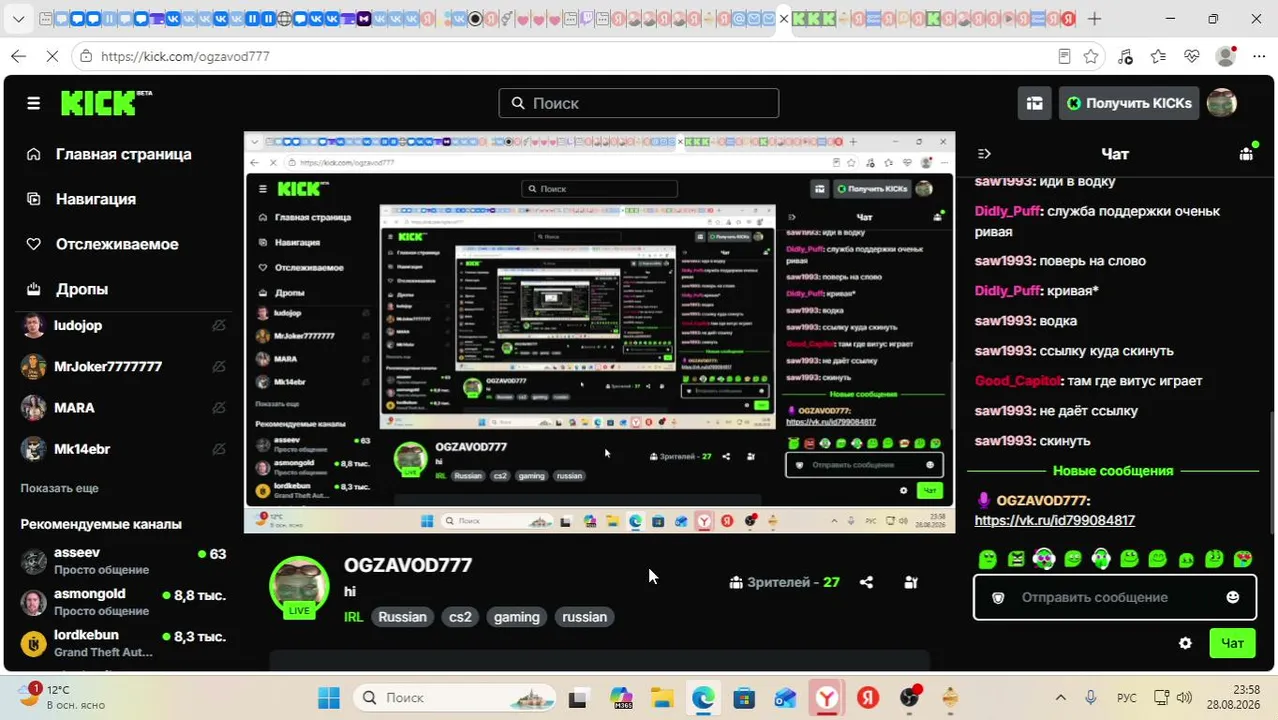Stop page loading with X button
The image size is (1278, 720).
coord(52,57)
